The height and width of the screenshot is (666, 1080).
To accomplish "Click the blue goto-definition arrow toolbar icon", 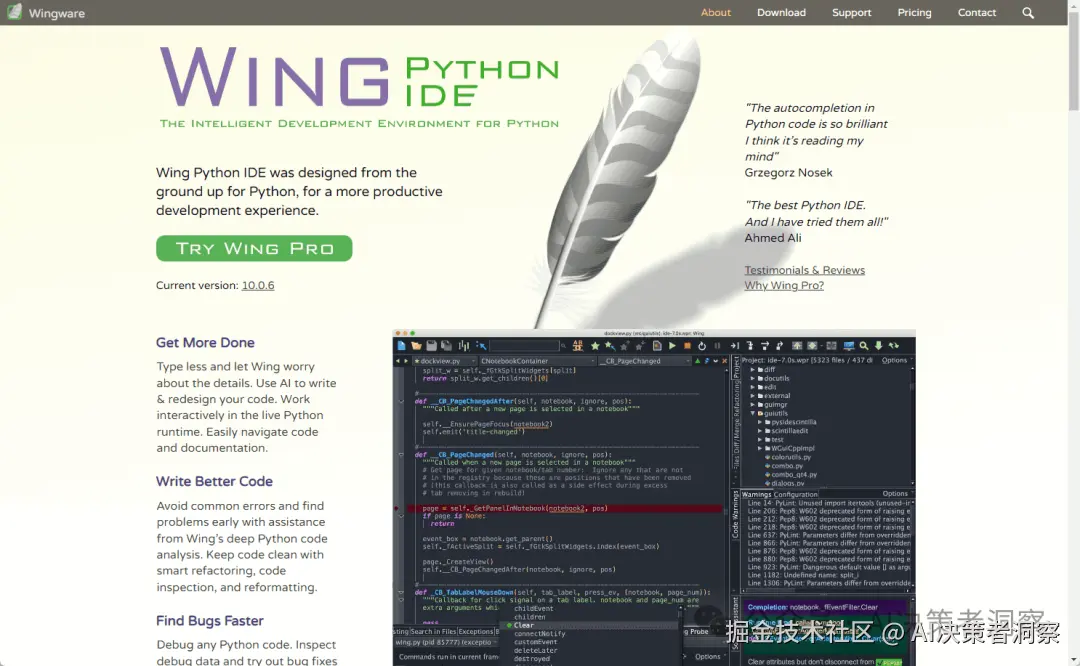I will pyautogui.click(x=481, y=346).
